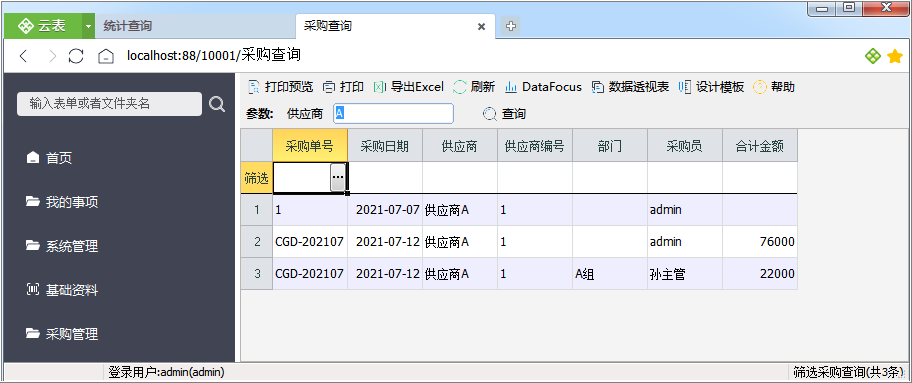
Task: Open the 云表 logo menu
Action: (42, 26)
